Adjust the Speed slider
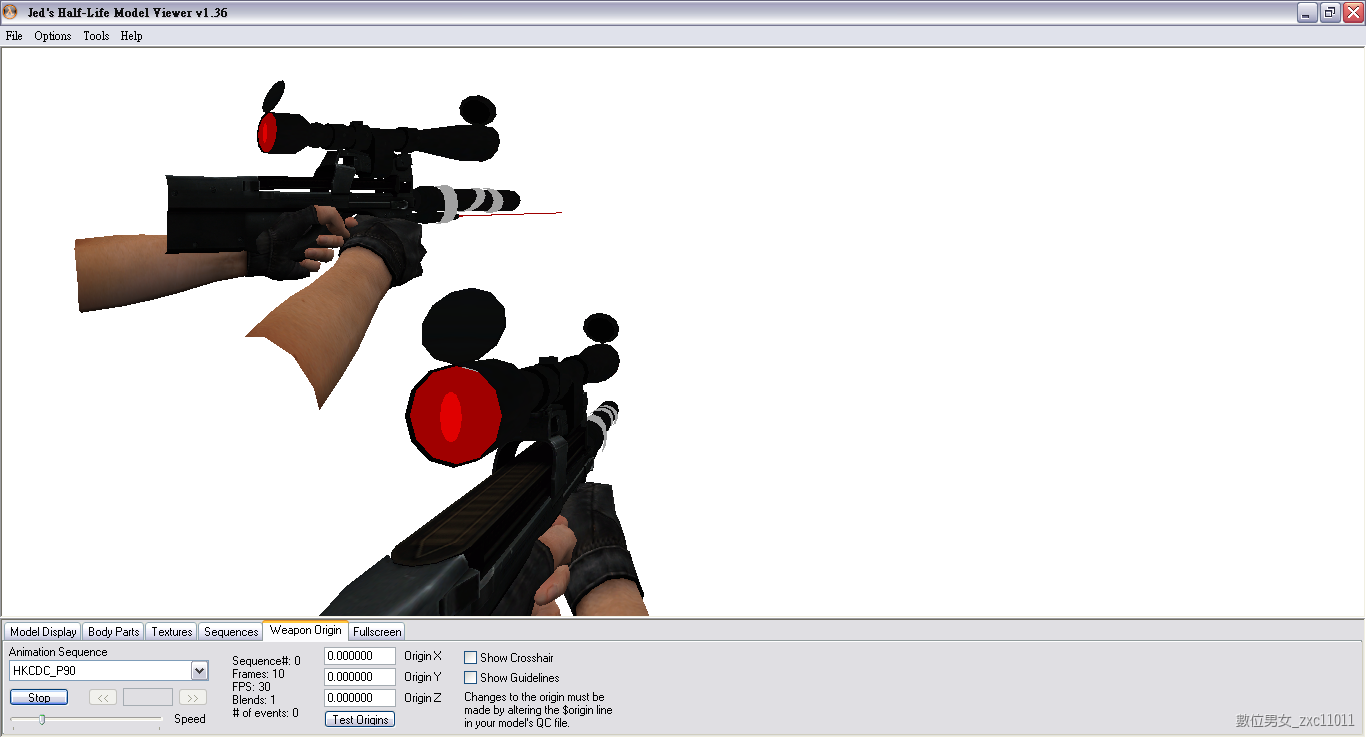The image size is (1366, 738). point(42,719)
